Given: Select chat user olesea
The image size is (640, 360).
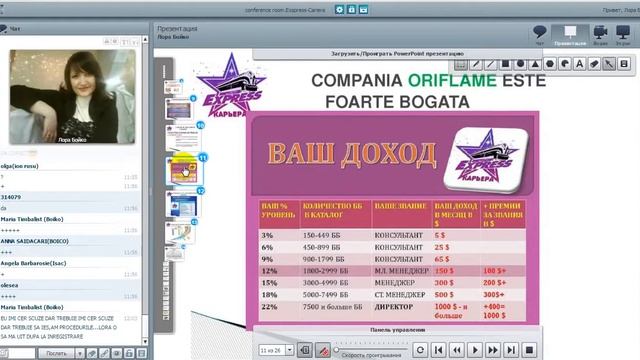Looking at the screenshot, I should click(x=9, y=285).
